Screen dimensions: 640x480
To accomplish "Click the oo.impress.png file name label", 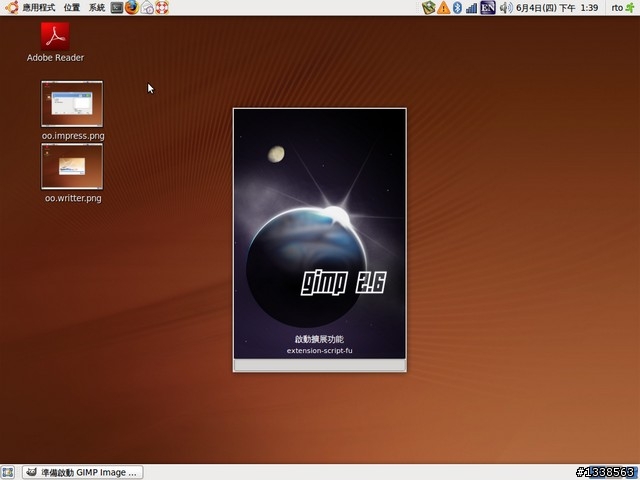I will 73,136.
